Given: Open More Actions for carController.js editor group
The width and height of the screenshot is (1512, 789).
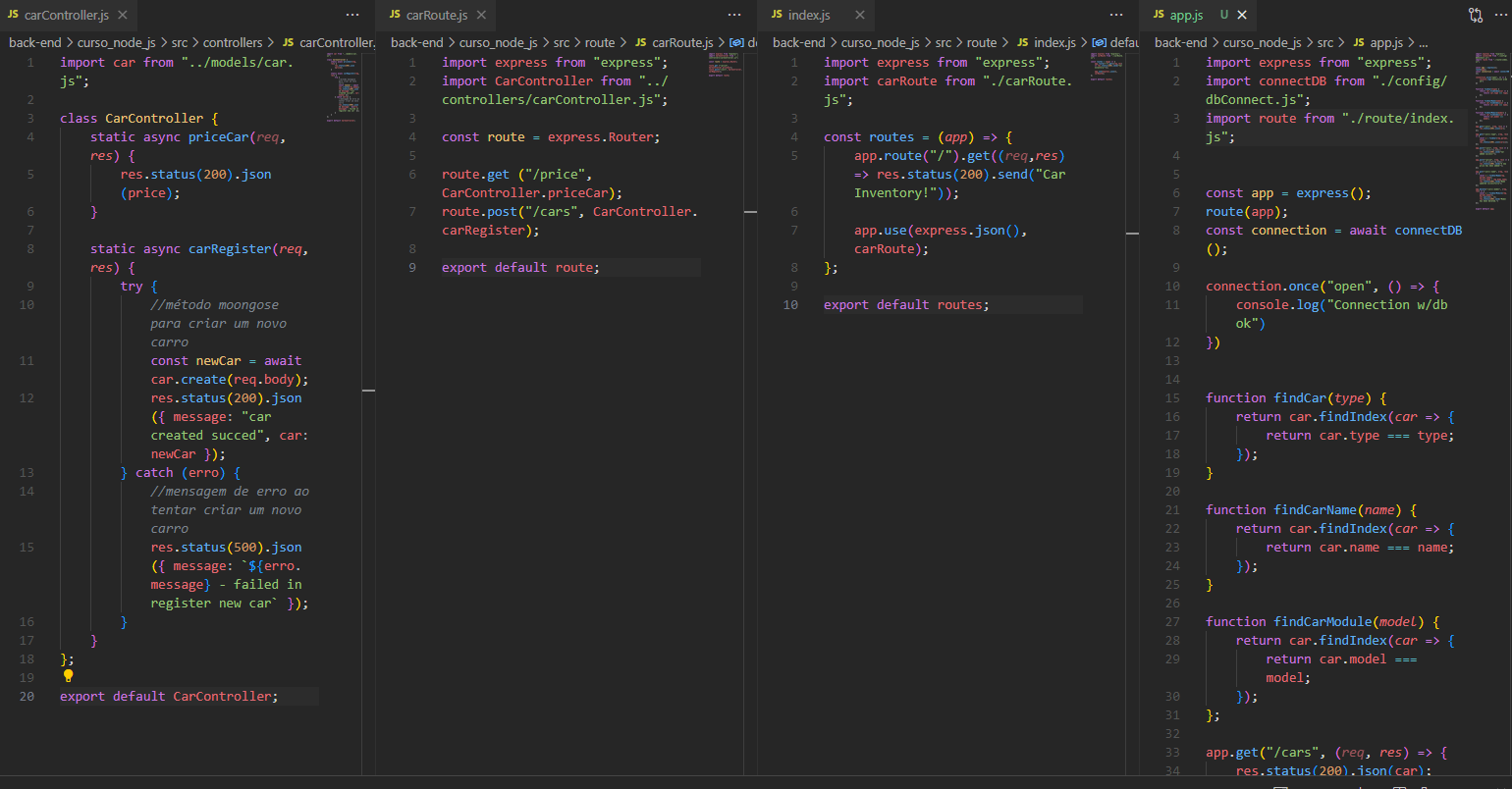Looking at the screenshot, I should point(352,15).
